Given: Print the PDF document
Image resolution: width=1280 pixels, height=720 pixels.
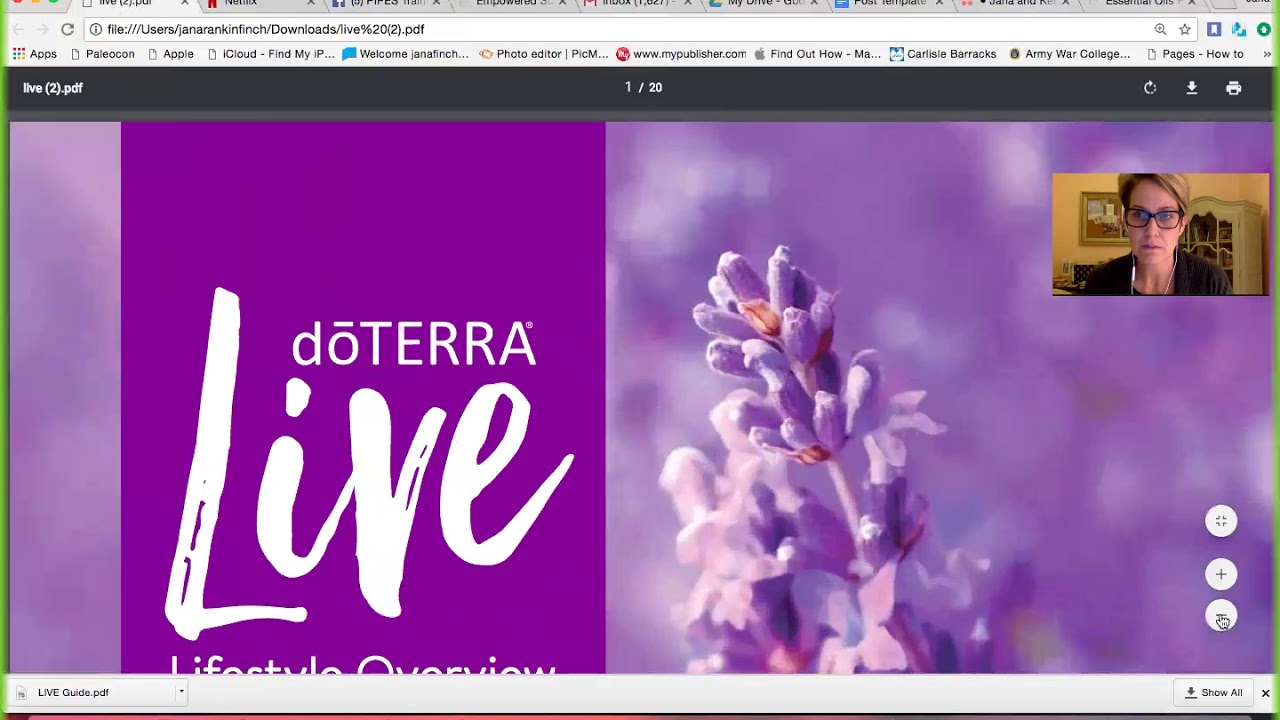Looking at the screenshot, I should point(1234,88).
